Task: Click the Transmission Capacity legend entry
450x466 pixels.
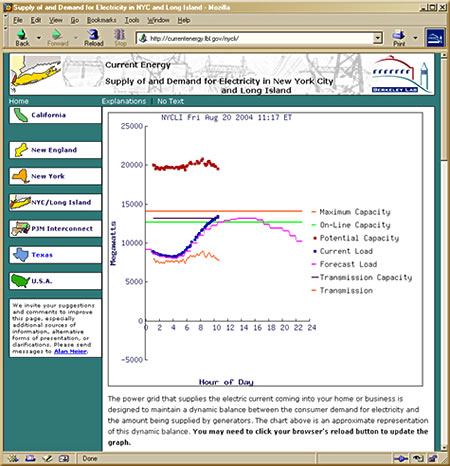Action: 362,277
